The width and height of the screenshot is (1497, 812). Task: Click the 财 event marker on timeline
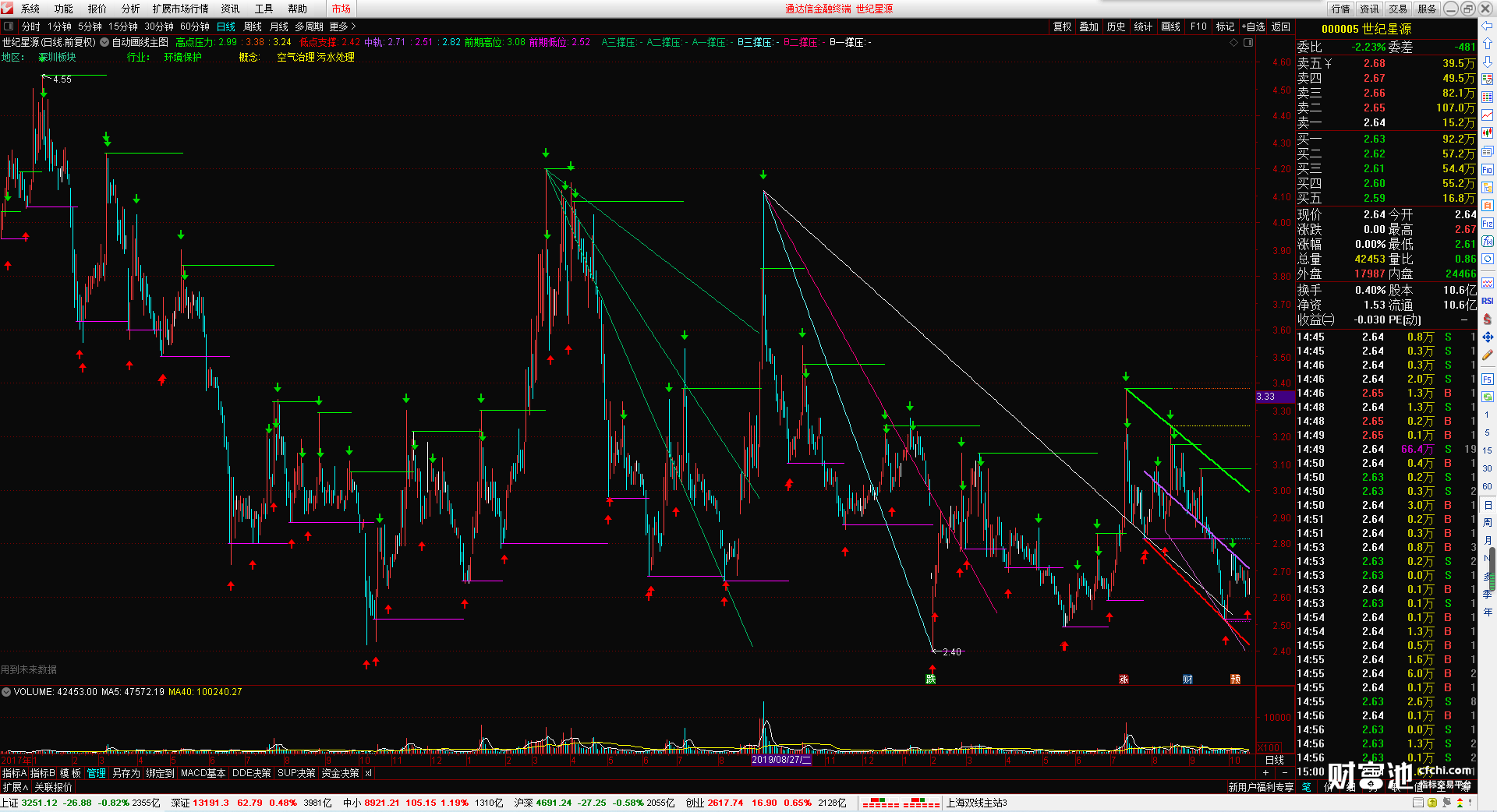click(x=1187, y=680)
